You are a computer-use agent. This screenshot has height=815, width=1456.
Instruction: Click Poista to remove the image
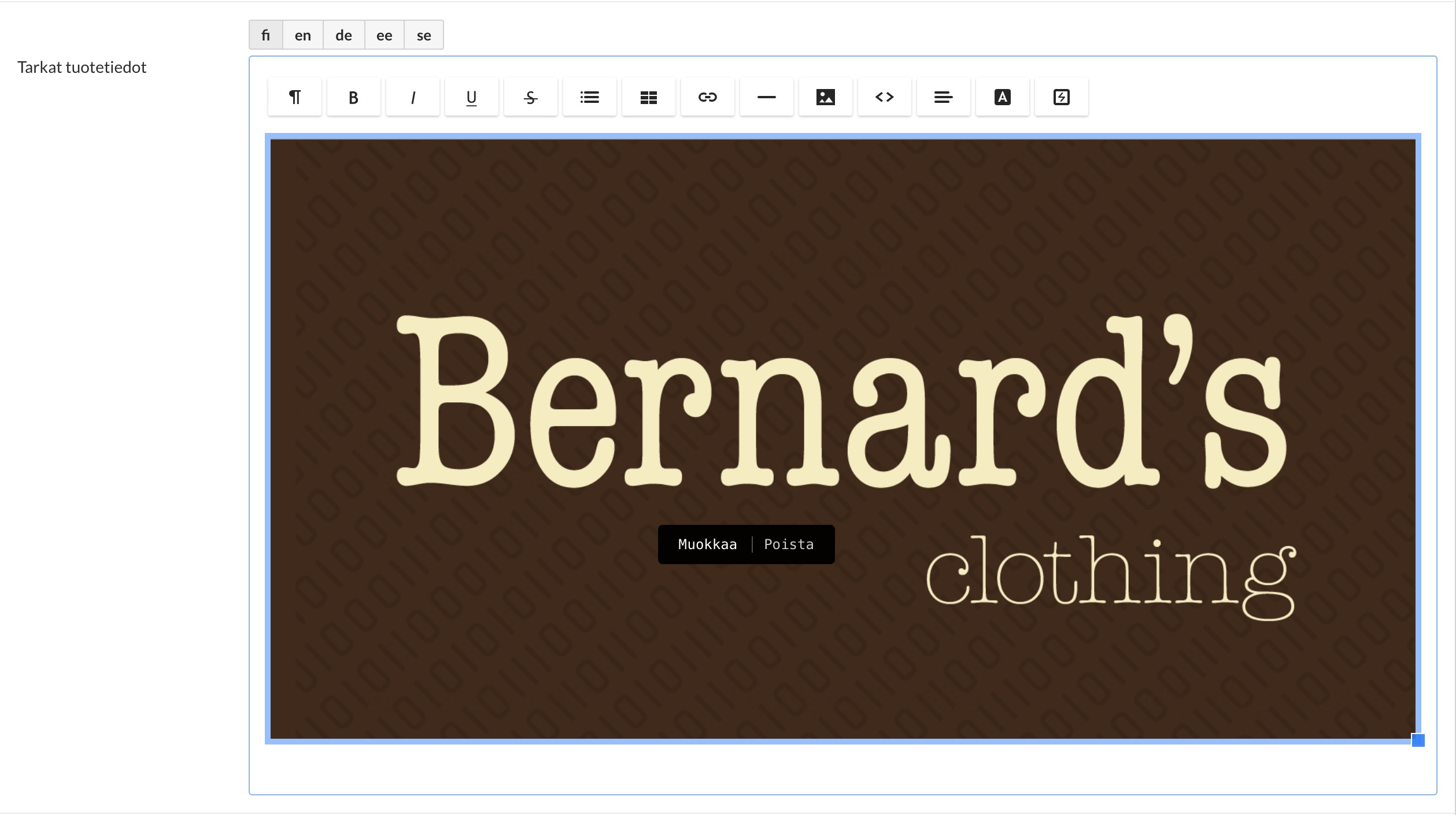click(789, 544)
